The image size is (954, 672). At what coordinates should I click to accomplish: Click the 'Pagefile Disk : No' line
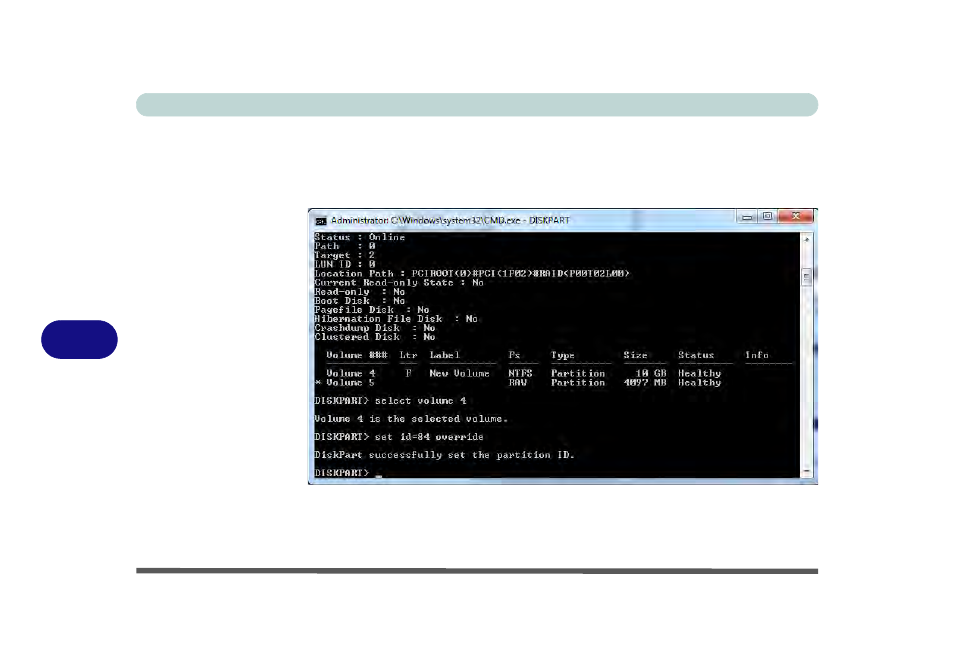(x=372, y=310)
